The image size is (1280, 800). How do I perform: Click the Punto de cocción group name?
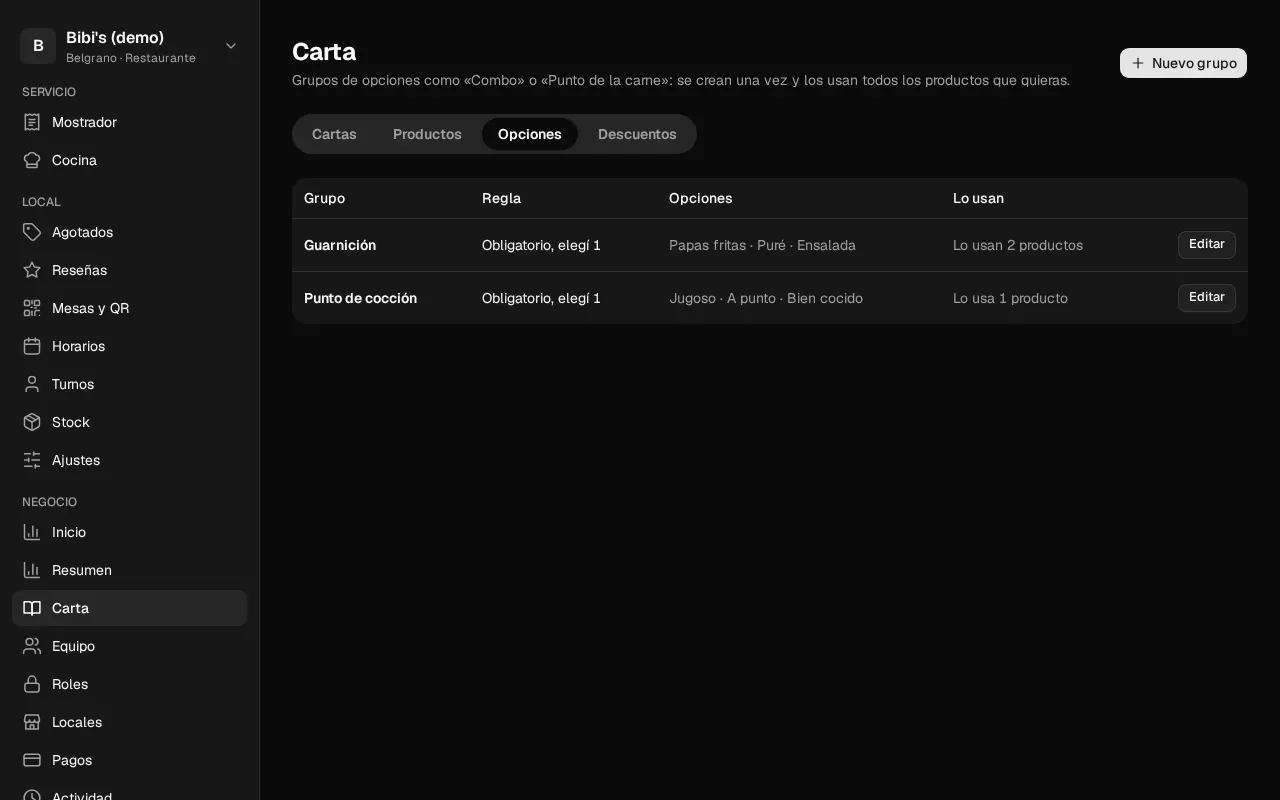[360, 298]
